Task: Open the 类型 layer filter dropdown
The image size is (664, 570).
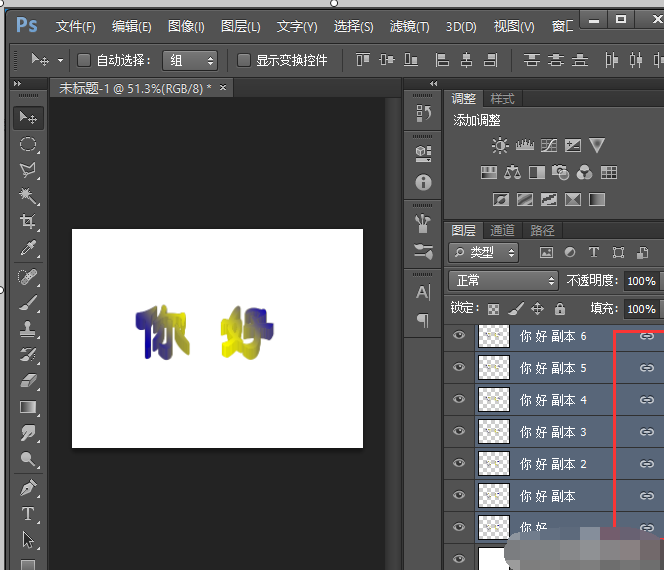Action: tap(484, 253)
